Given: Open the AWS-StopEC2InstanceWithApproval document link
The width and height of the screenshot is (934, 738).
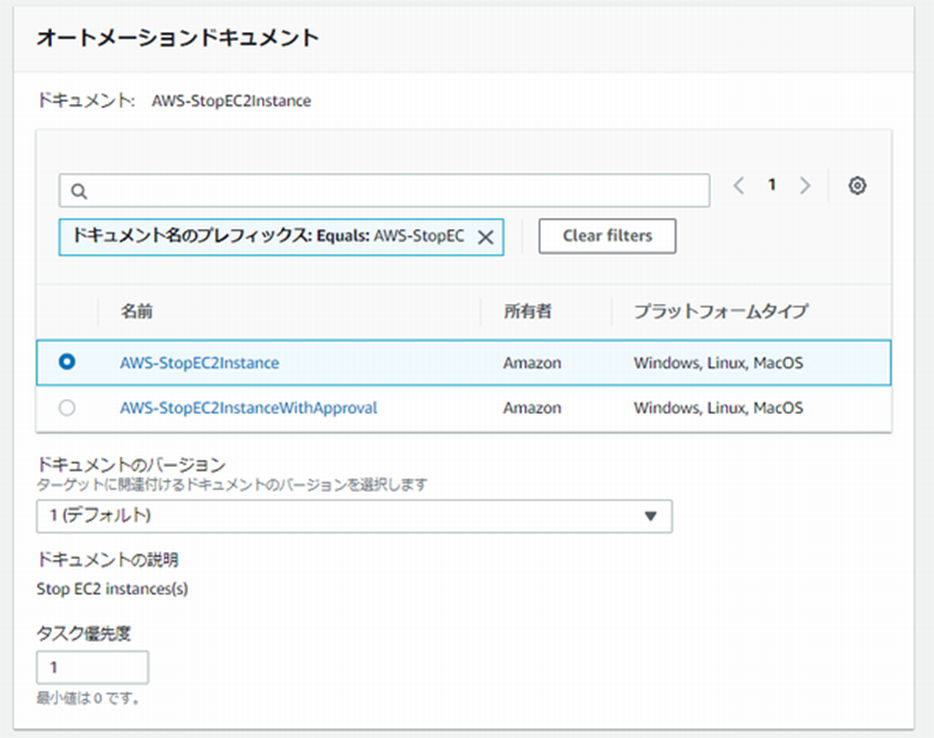Looking at the screenshot, I should coord(248,408).
